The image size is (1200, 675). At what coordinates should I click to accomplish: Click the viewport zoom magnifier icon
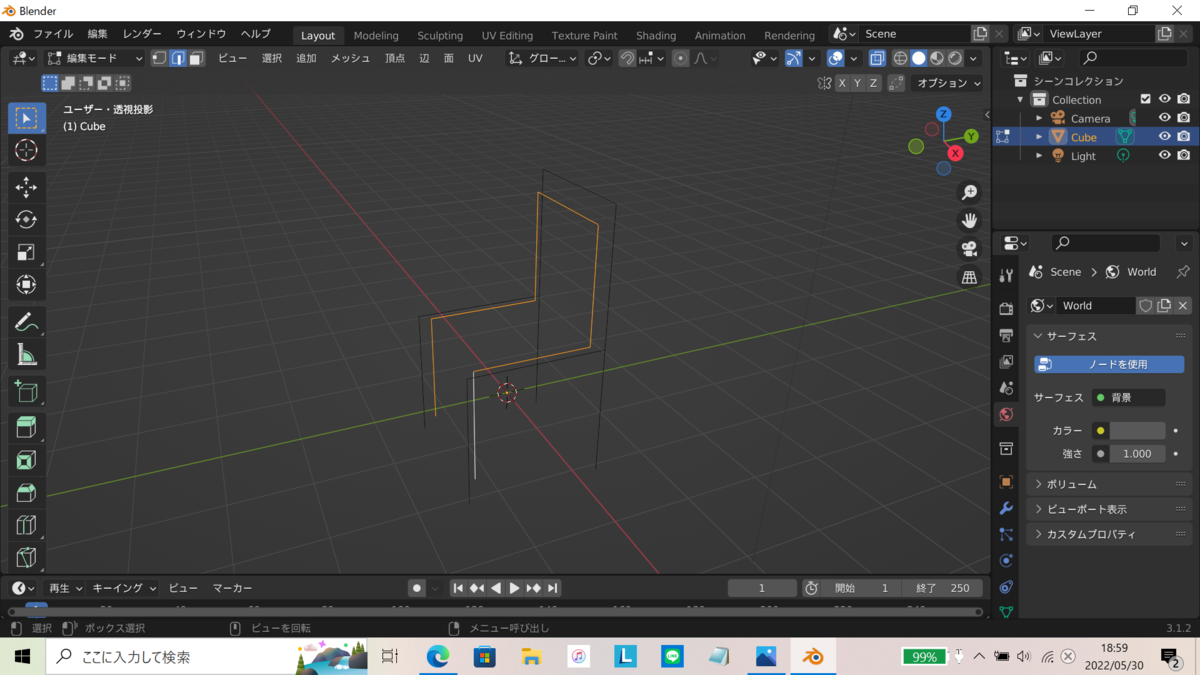[969, 192]
